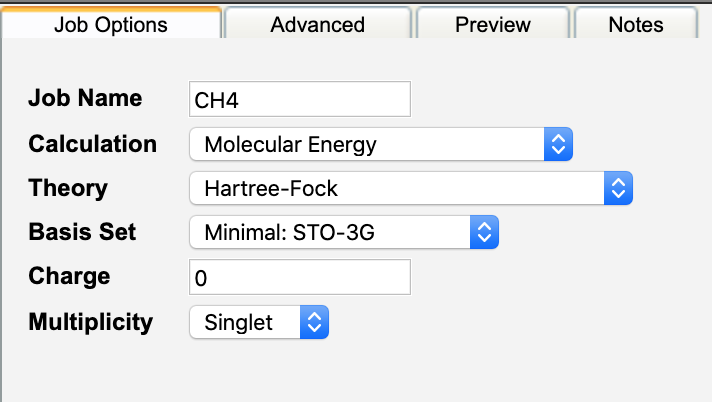
Task: Click the Charge label
Action: [69, 277]
